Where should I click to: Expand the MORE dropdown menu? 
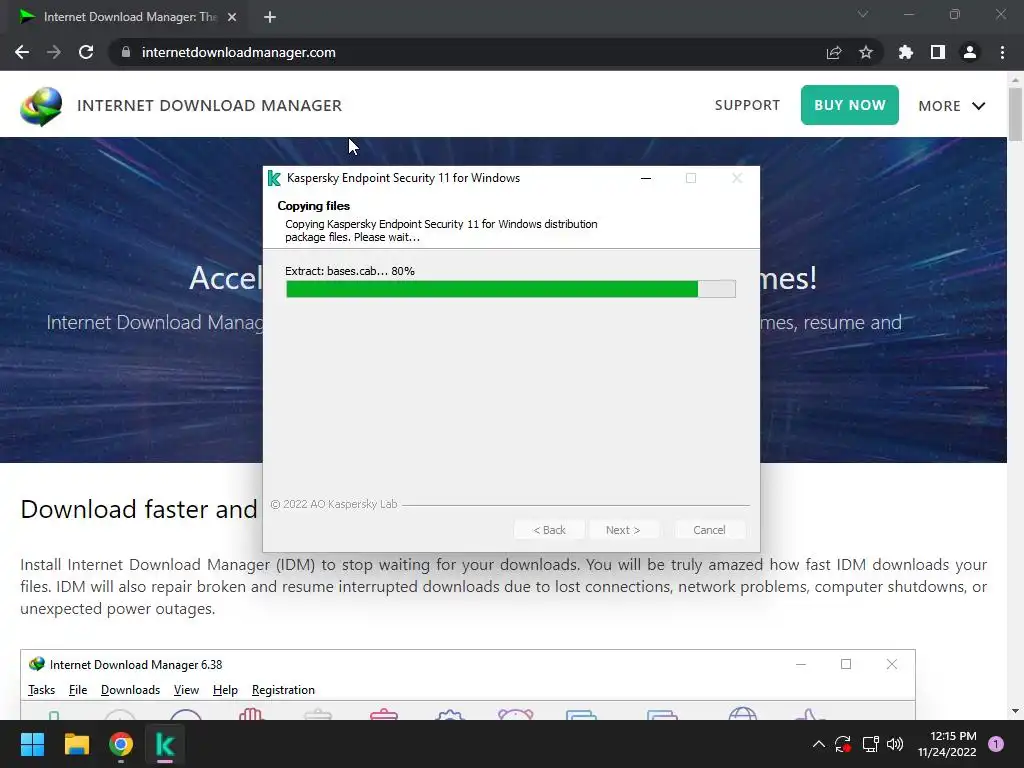point(952,106)
